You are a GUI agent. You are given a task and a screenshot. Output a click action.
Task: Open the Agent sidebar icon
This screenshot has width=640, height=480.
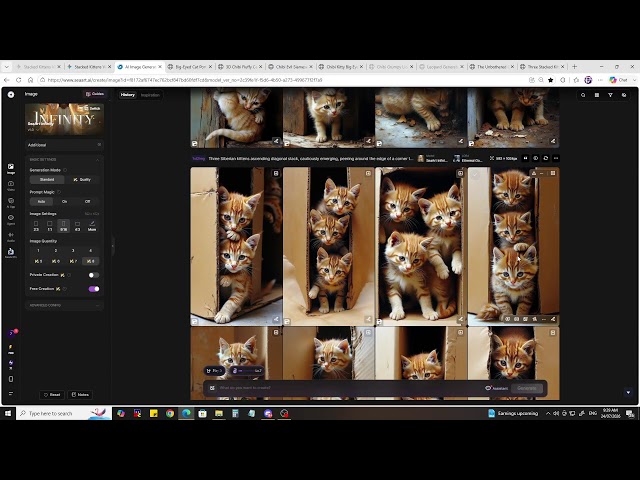click(11, 220)
